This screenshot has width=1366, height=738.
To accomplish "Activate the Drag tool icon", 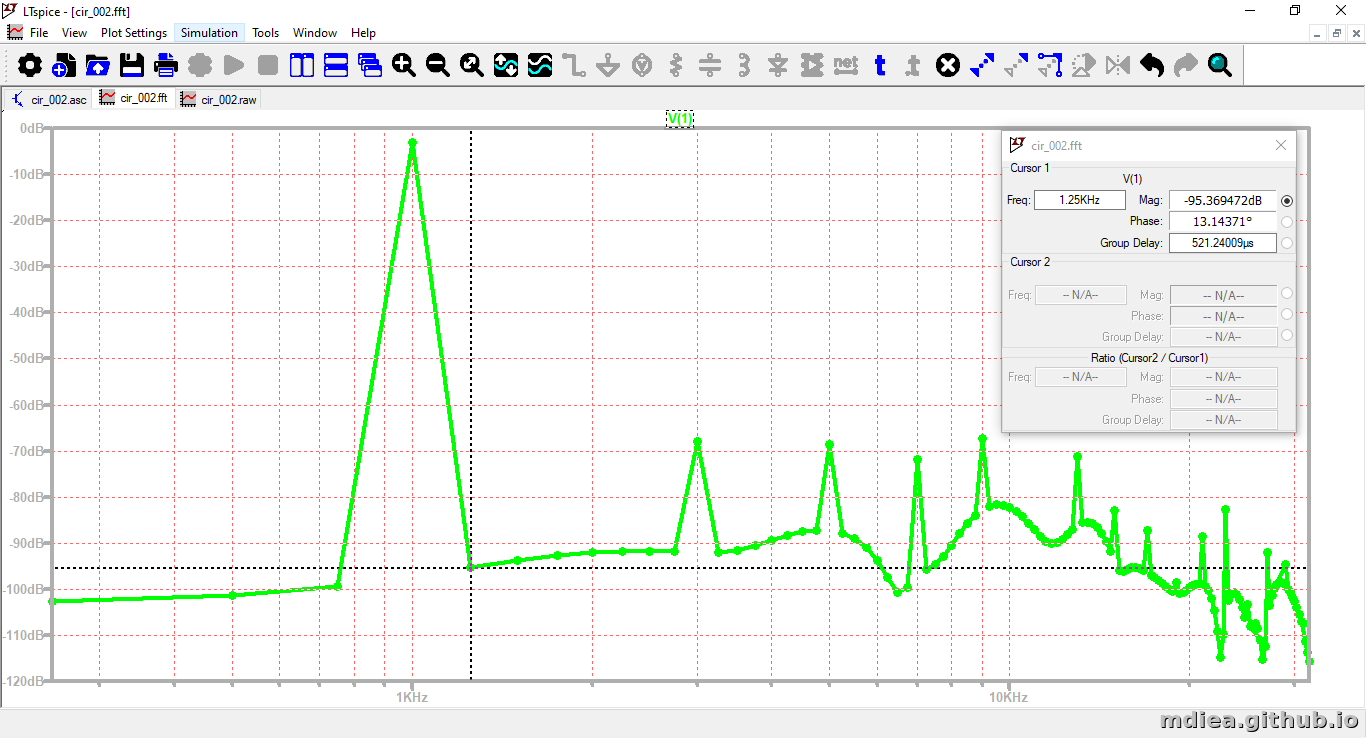I will pos(1050,66).
